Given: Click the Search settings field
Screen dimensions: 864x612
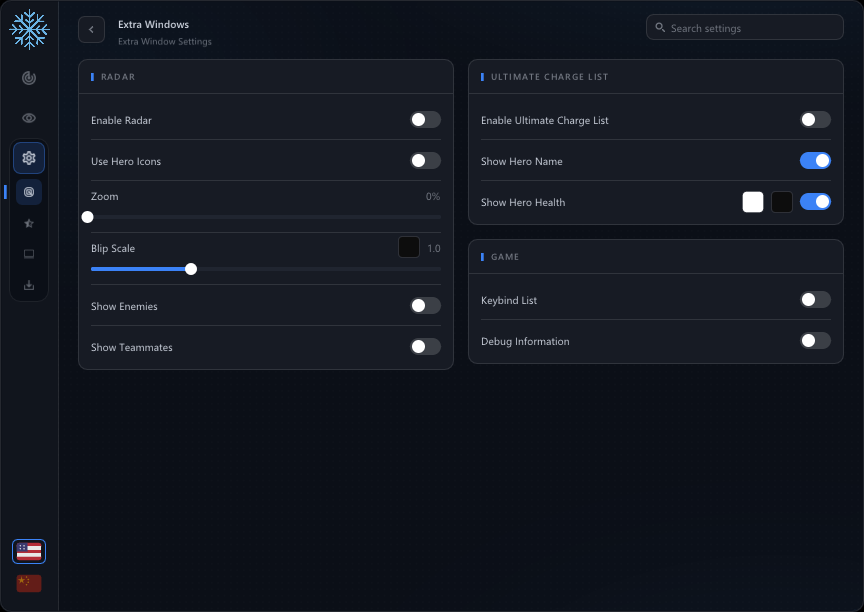Looking at the screenshot, I should coord(744,28).
